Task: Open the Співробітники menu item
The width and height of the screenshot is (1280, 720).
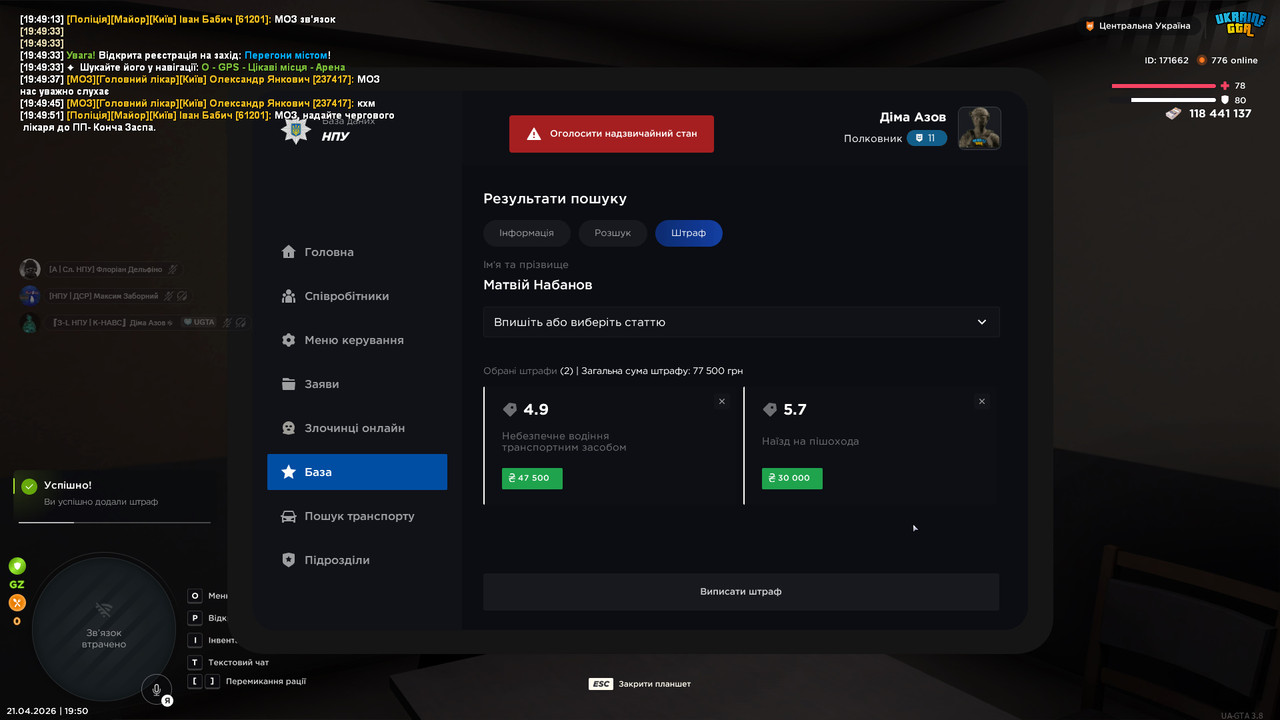Action: pos(357,296)
